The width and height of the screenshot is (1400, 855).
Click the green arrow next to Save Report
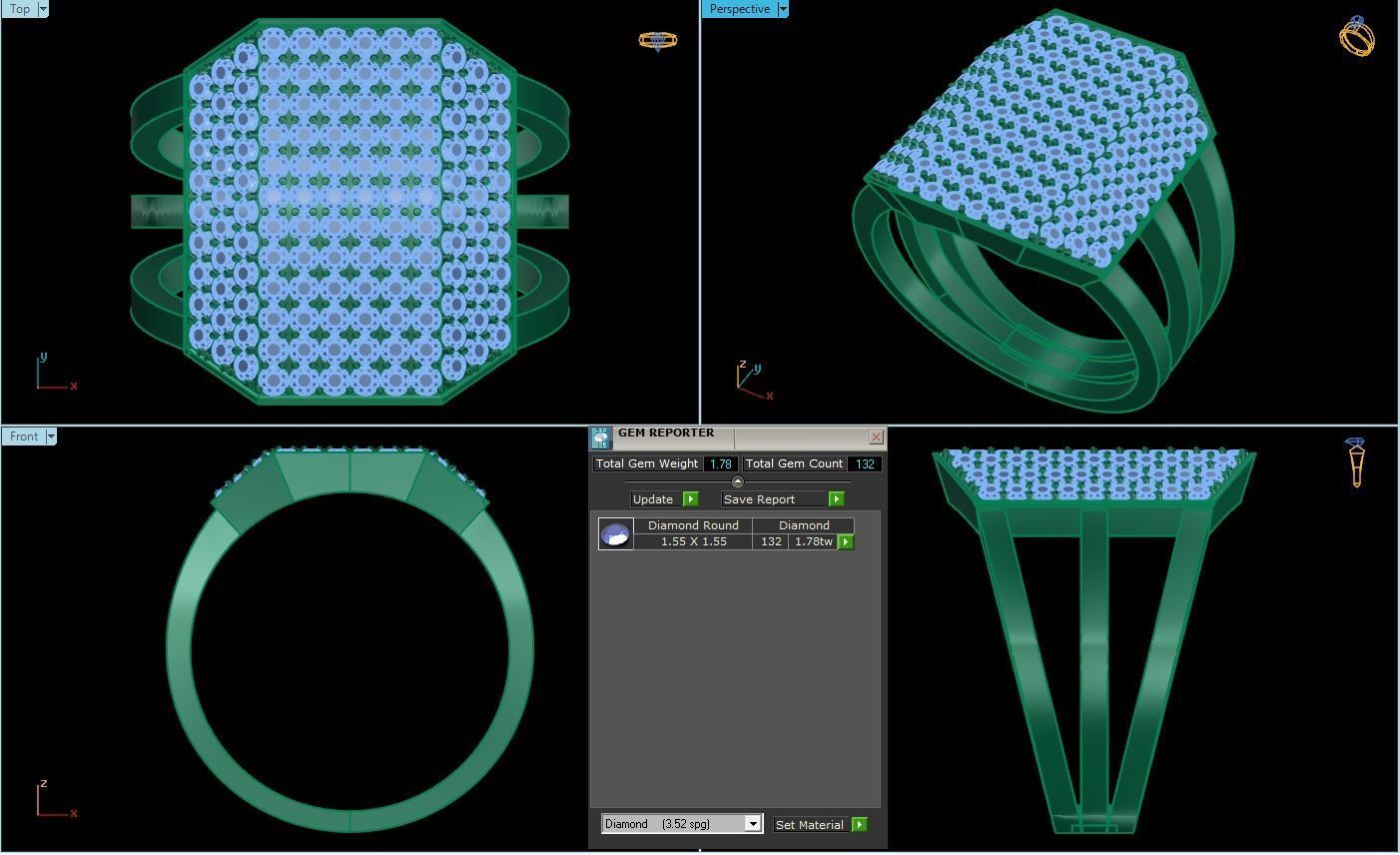(836, 498)
